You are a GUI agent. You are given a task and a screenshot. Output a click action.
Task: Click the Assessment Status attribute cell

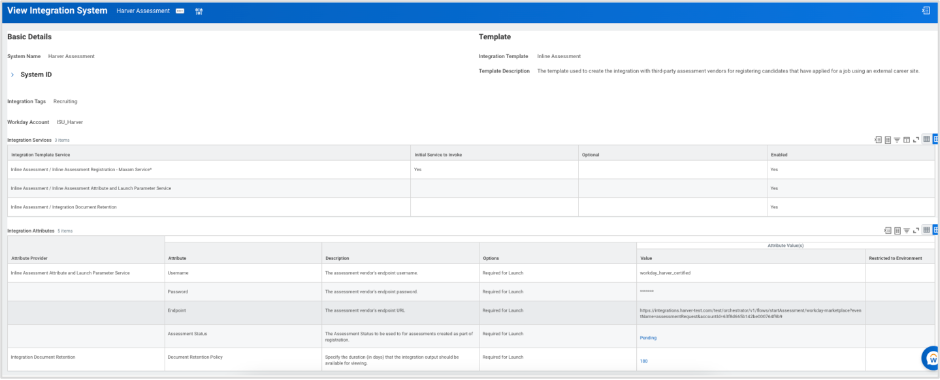pyautogui.click(x=243, y=336)
